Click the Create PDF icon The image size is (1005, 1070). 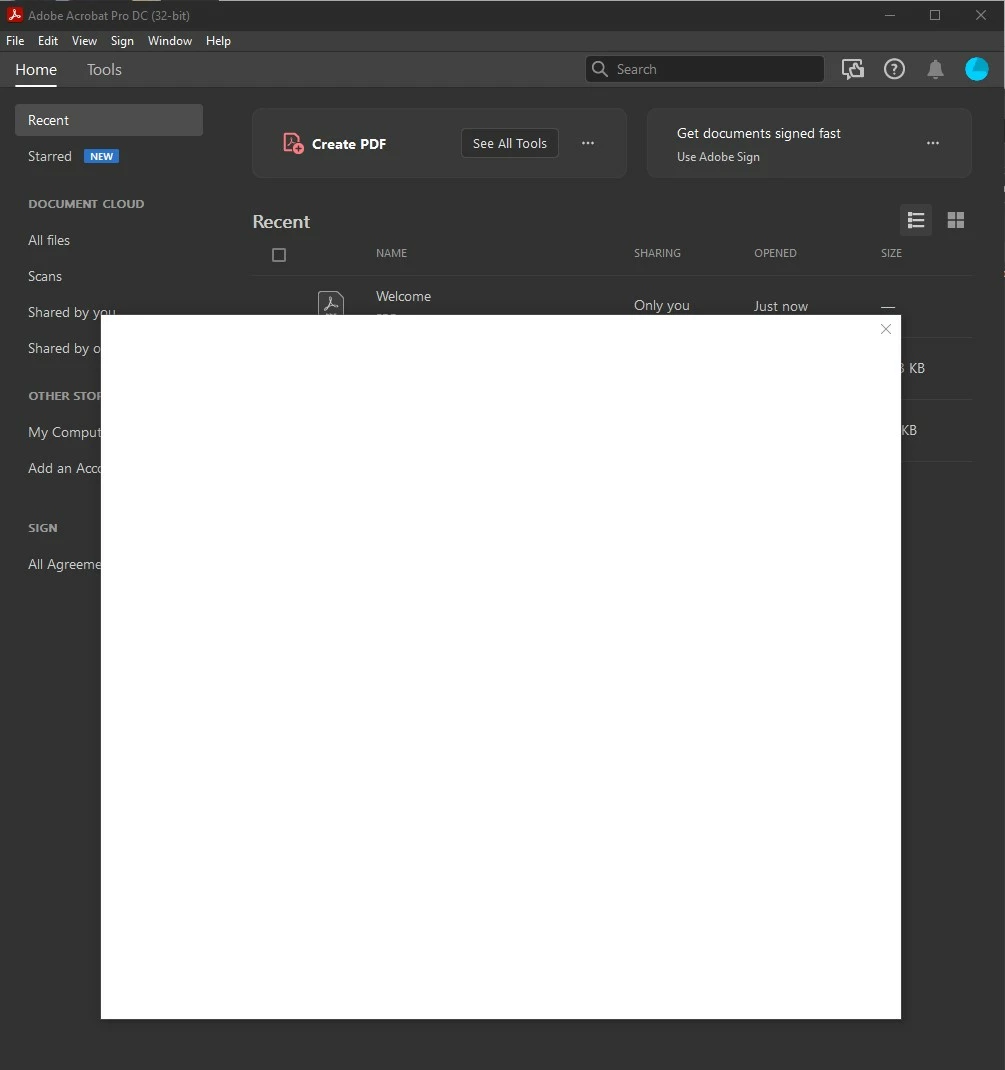pos(293,143)
